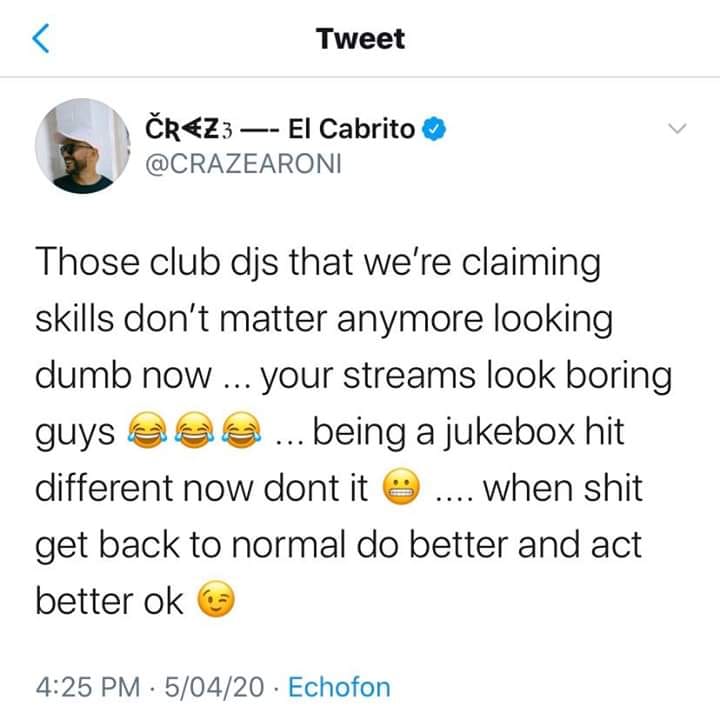Viewport: 720px width, 720px height.
Task: Open the author's profile picture
Action: (x=82, y=146)
